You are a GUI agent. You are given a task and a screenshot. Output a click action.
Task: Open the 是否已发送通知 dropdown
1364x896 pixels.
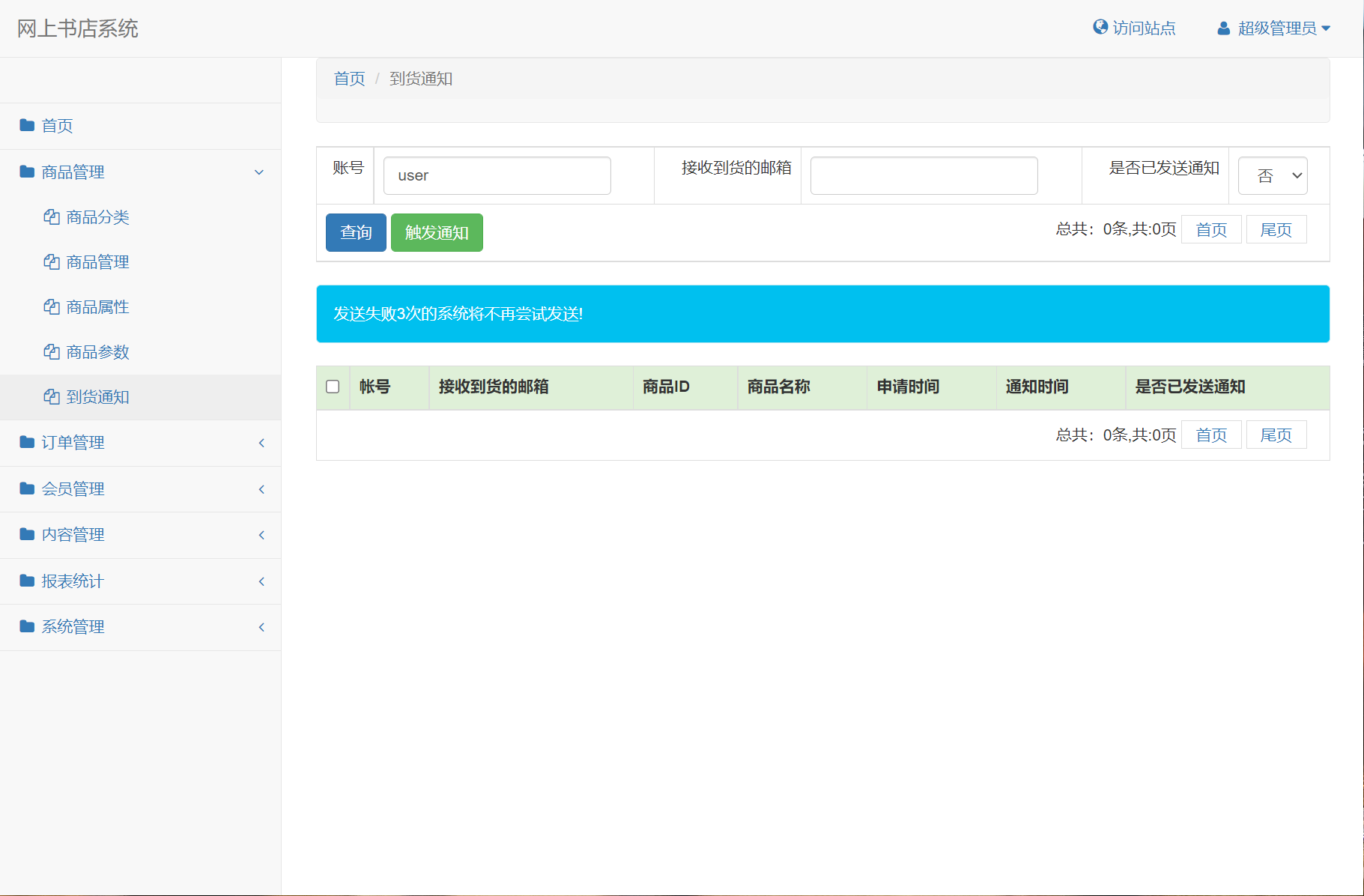pyautogui.click(x=1272, y=175)
